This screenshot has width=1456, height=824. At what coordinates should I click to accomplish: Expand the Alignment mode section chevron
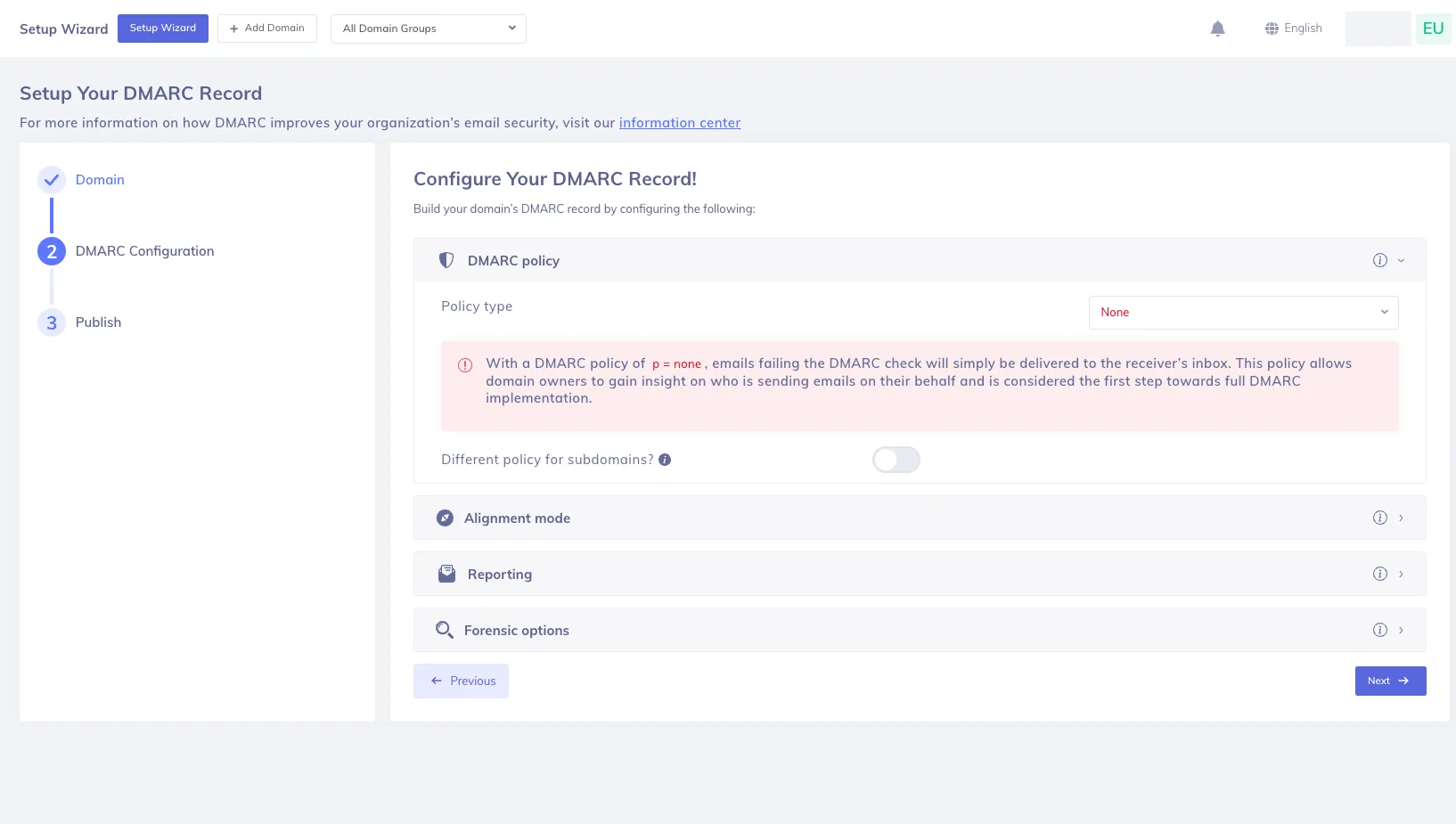1401,518
